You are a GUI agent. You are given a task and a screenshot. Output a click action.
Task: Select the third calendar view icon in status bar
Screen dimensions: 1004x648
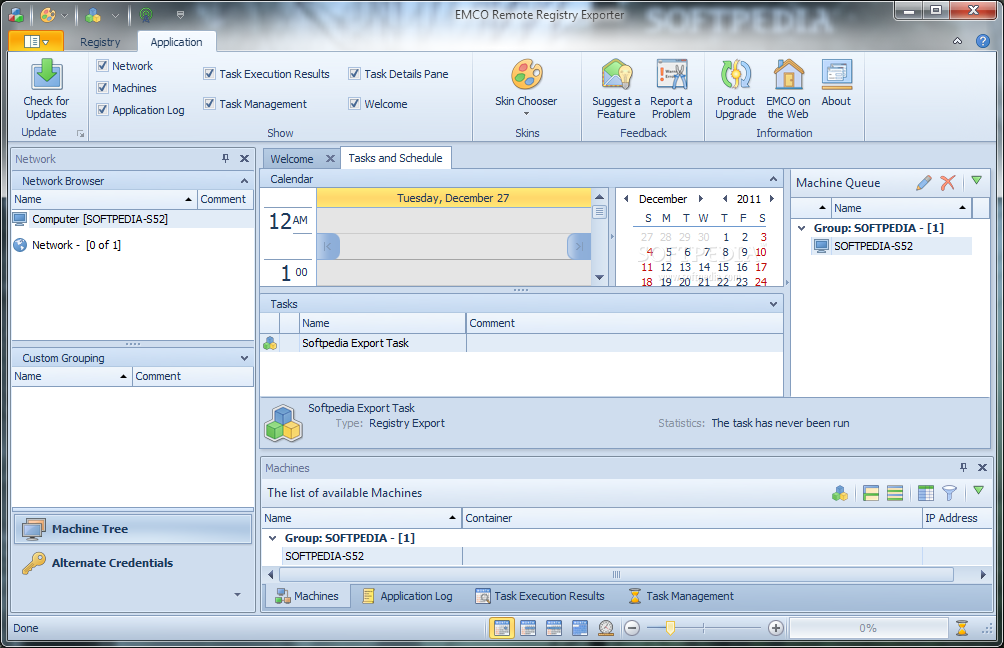coord(554,628)
